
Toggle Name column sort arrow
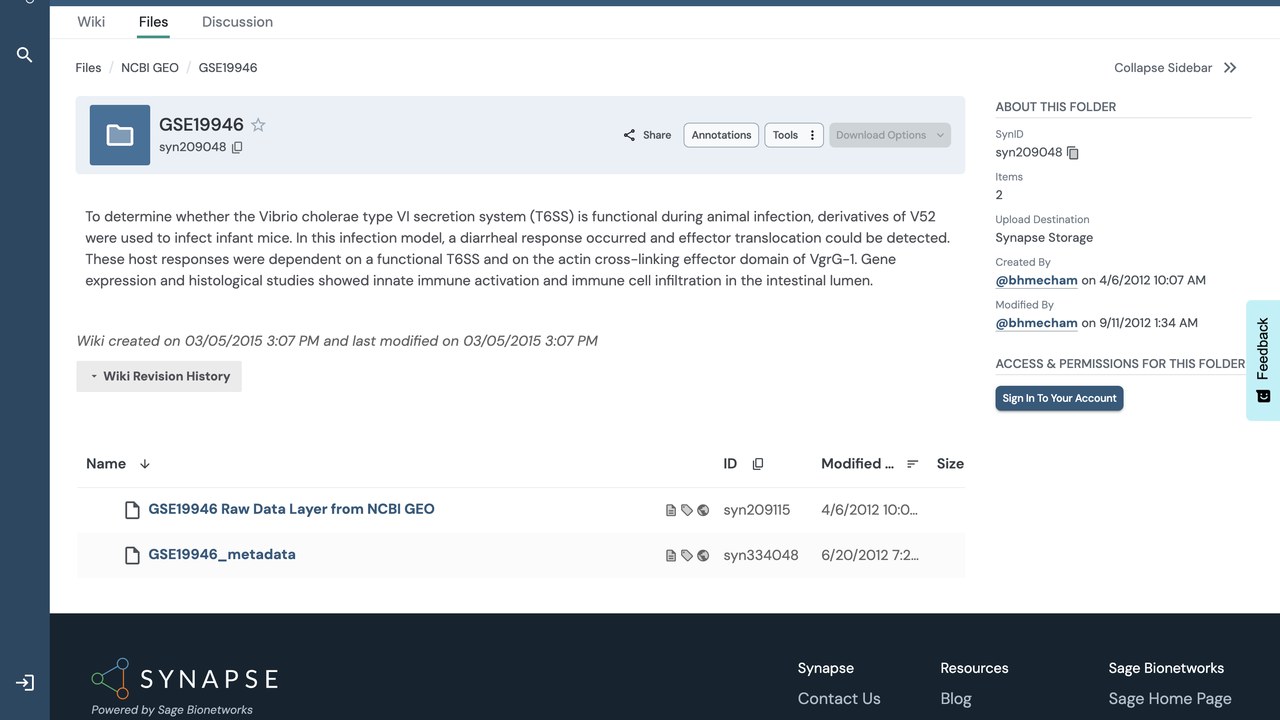click(x=145, y=464)
